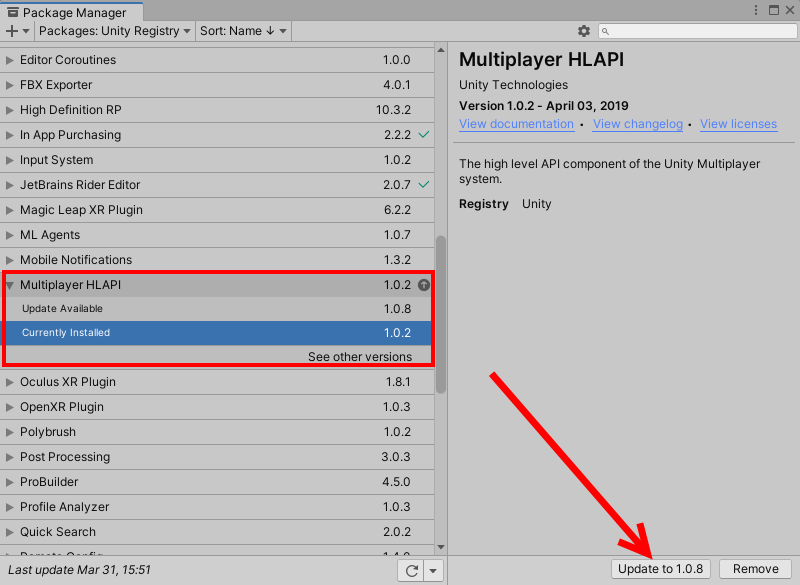Expand the Polybrush arrow

[x=9, y=431]
